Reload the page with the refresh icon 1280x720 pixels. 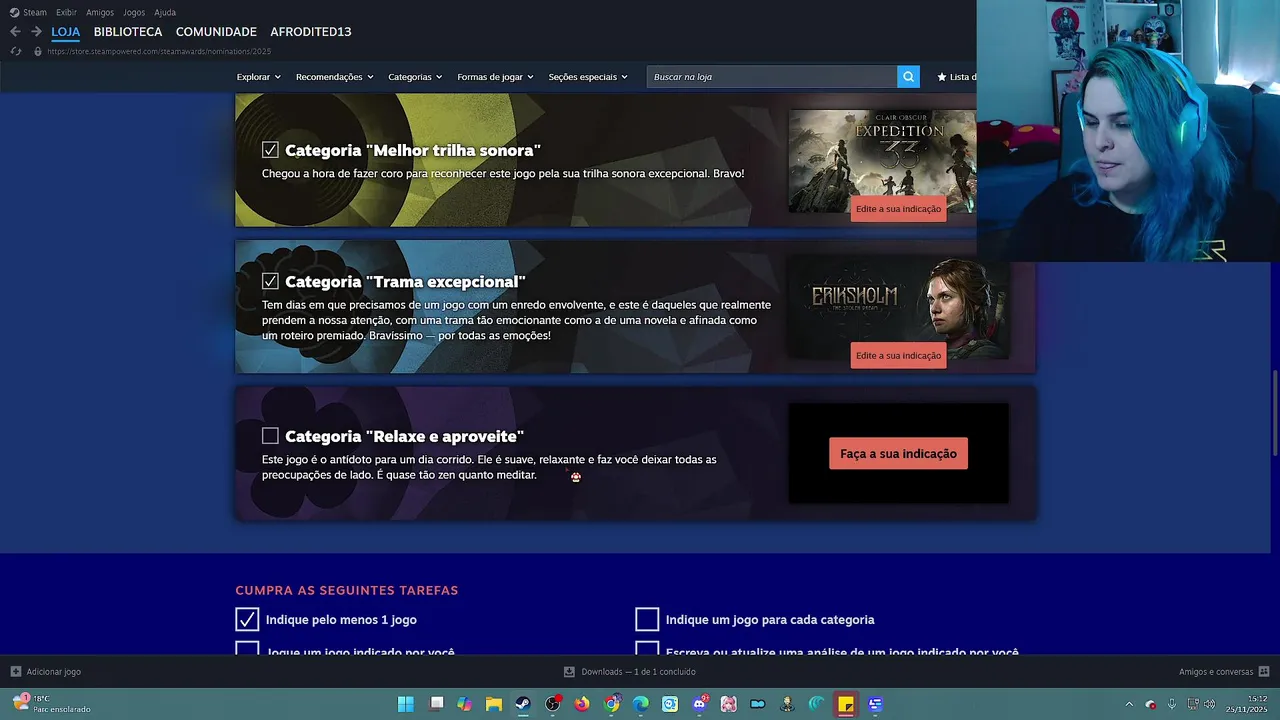pyautogui.click(x=15, y=51)
